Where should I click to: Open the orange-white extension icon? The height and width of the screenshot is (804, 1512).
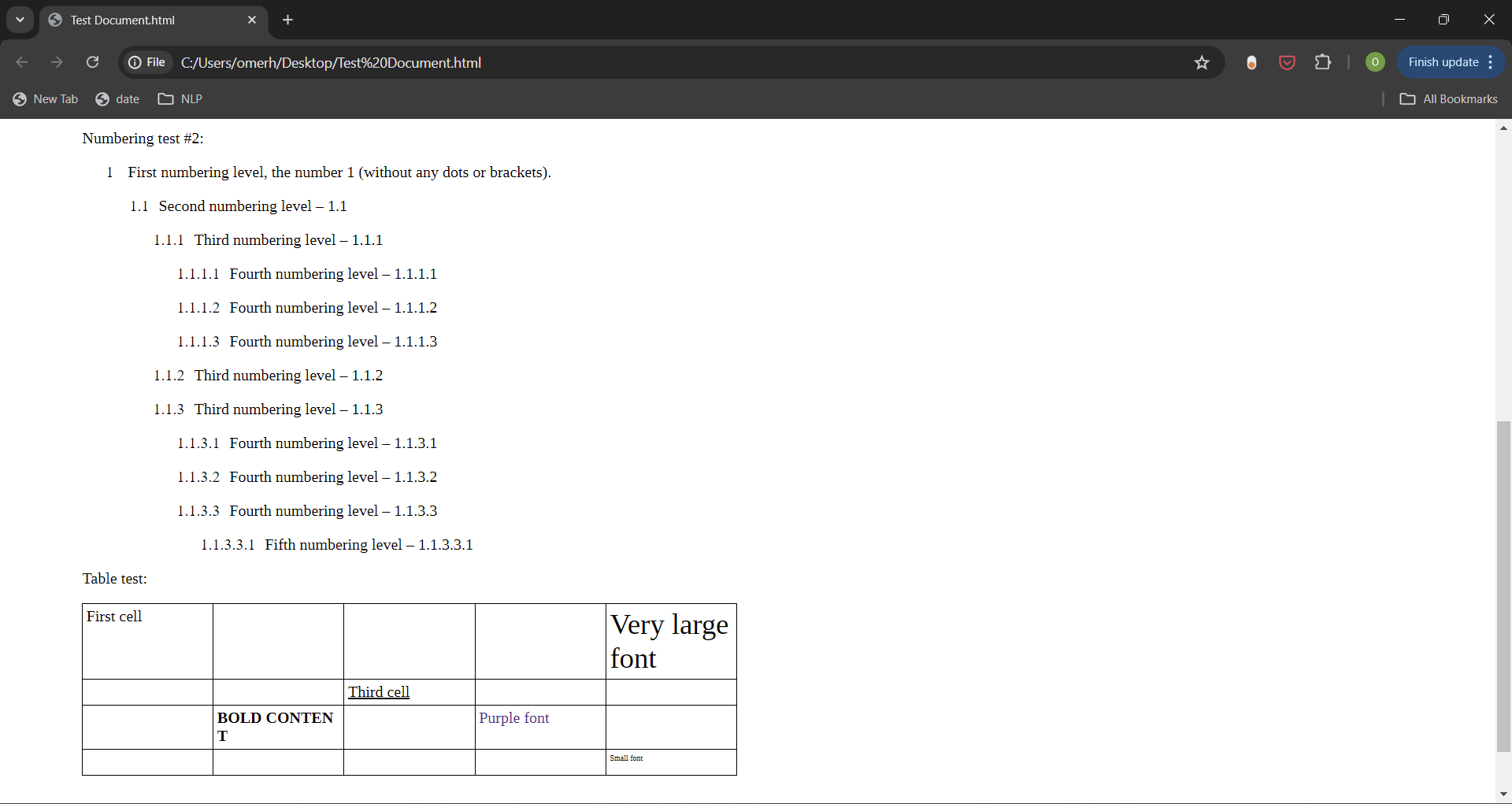(1251, 62)
